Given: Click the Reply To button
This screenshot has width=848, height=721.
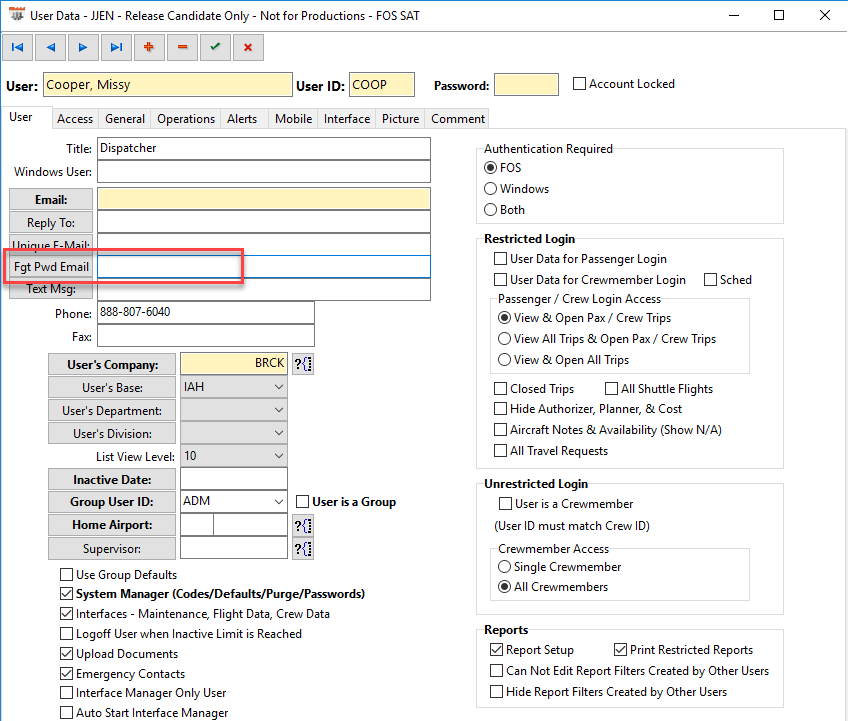Looking at the screenshot, I should click(51, 222).
